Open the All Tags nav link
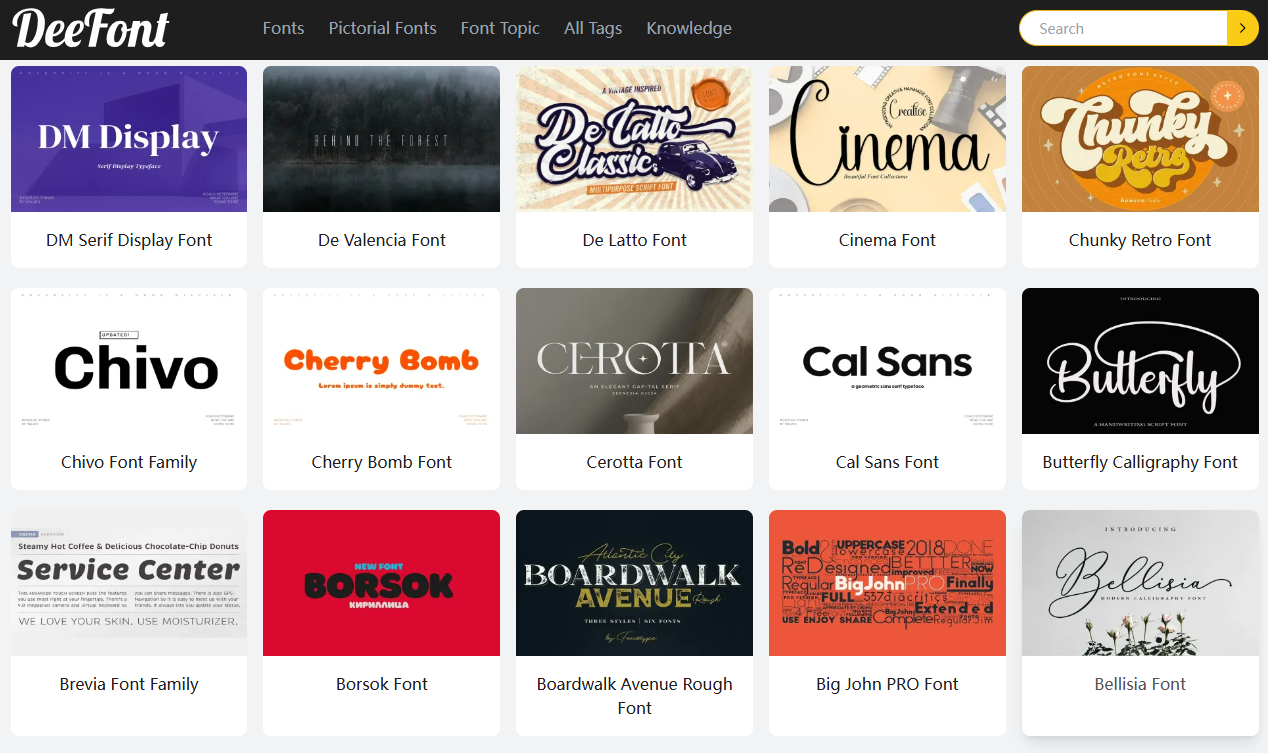This screenshot has height=753, width=1268. point(593,28)
